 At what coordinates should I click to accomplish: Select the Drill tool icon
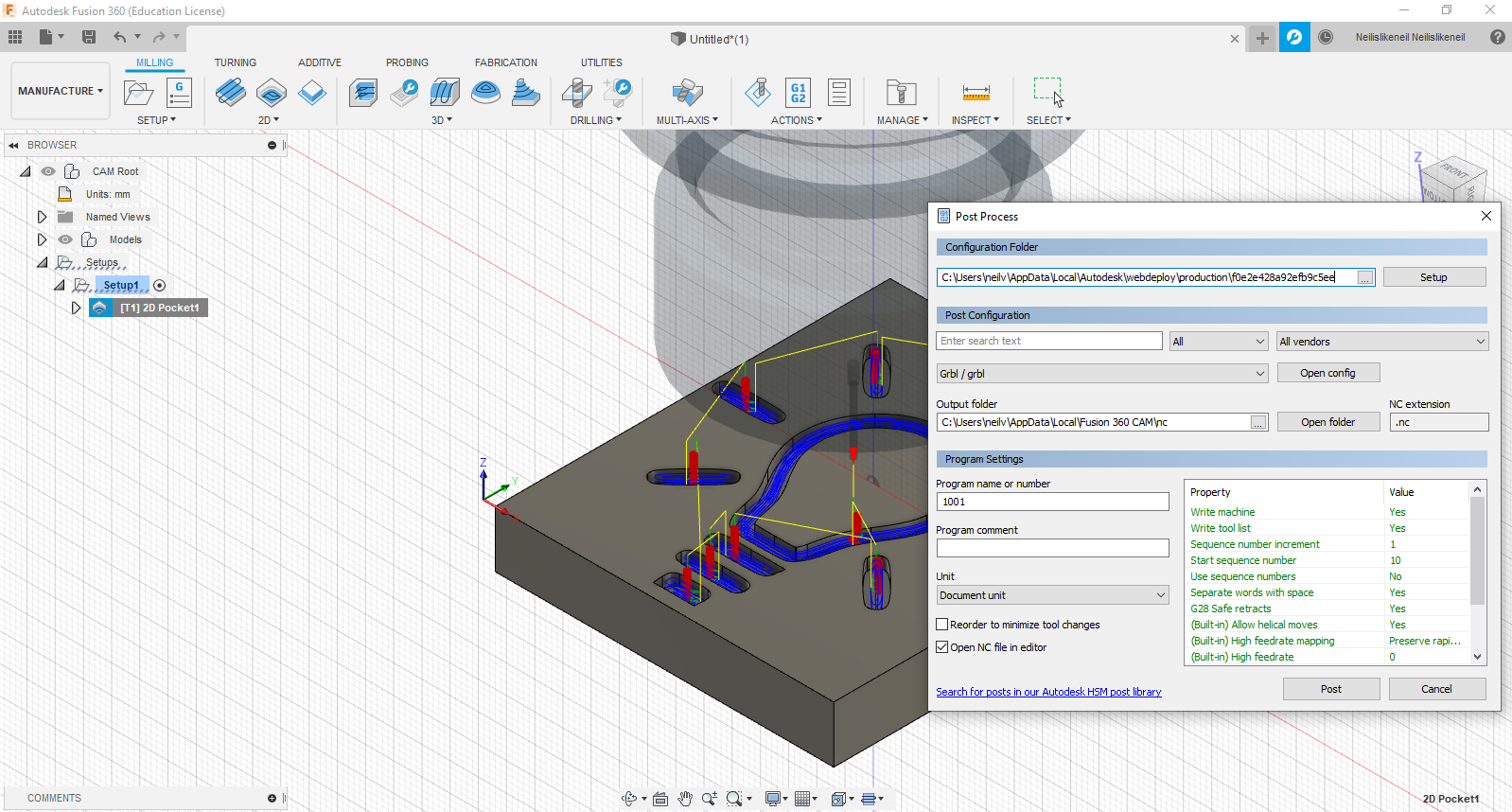point(576,93)
